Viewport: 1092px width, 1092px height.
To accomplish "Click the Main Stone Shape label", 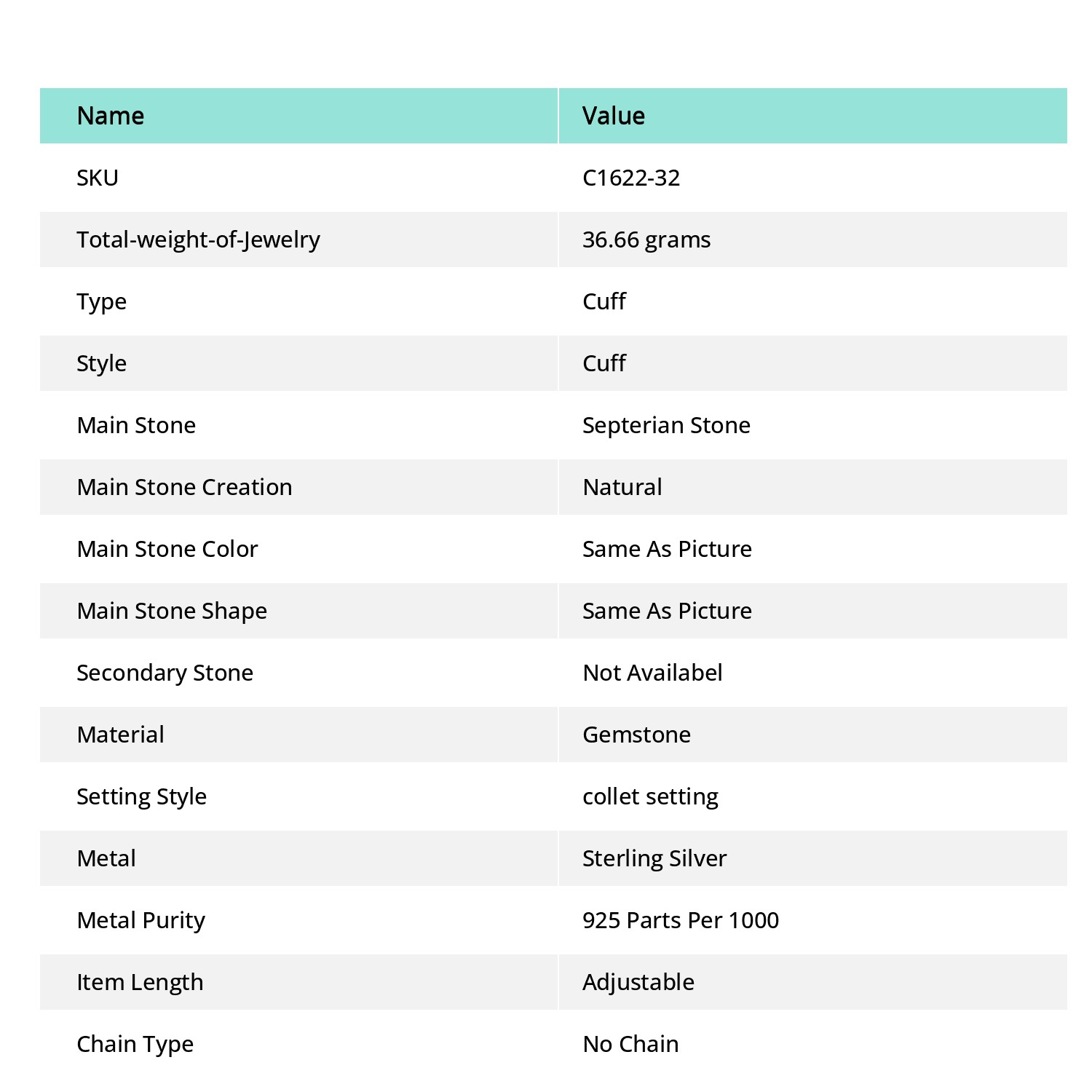I will coord(172,611).
